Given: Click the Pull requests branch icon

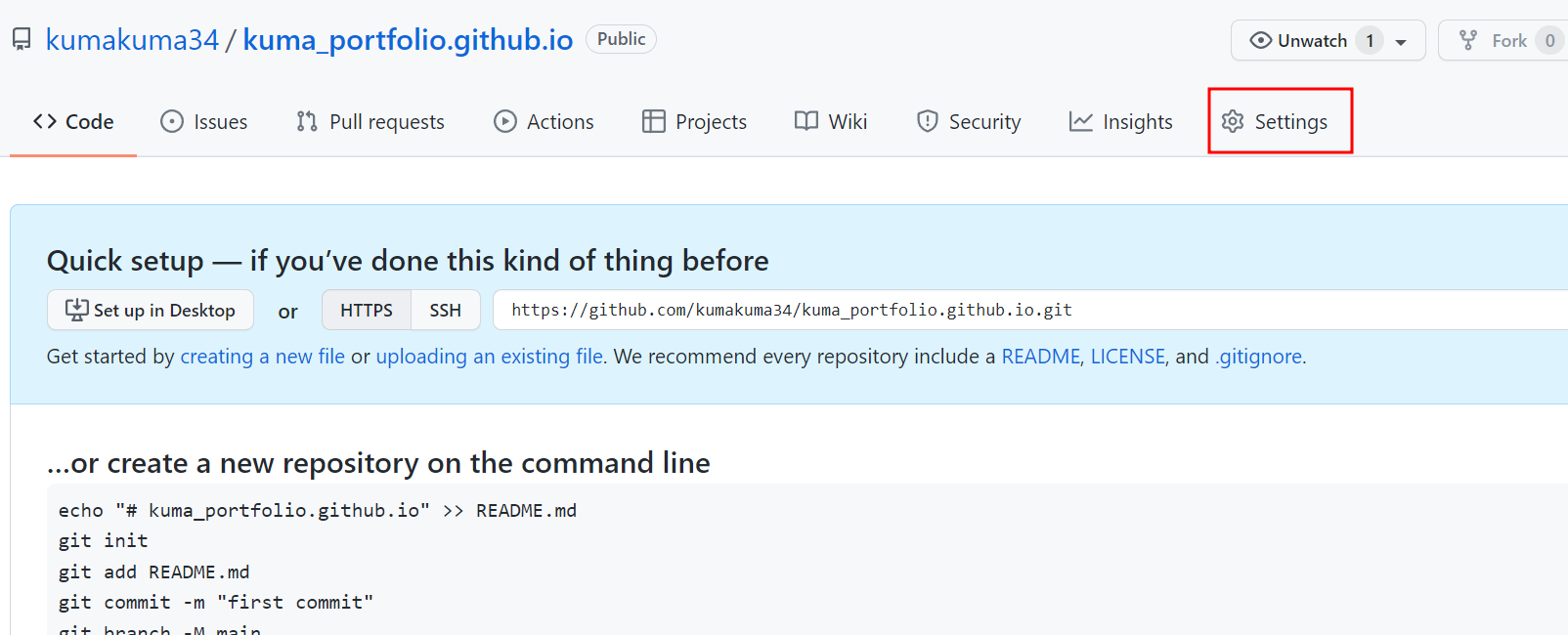Looking at the screenshot, I should (307, 121).
